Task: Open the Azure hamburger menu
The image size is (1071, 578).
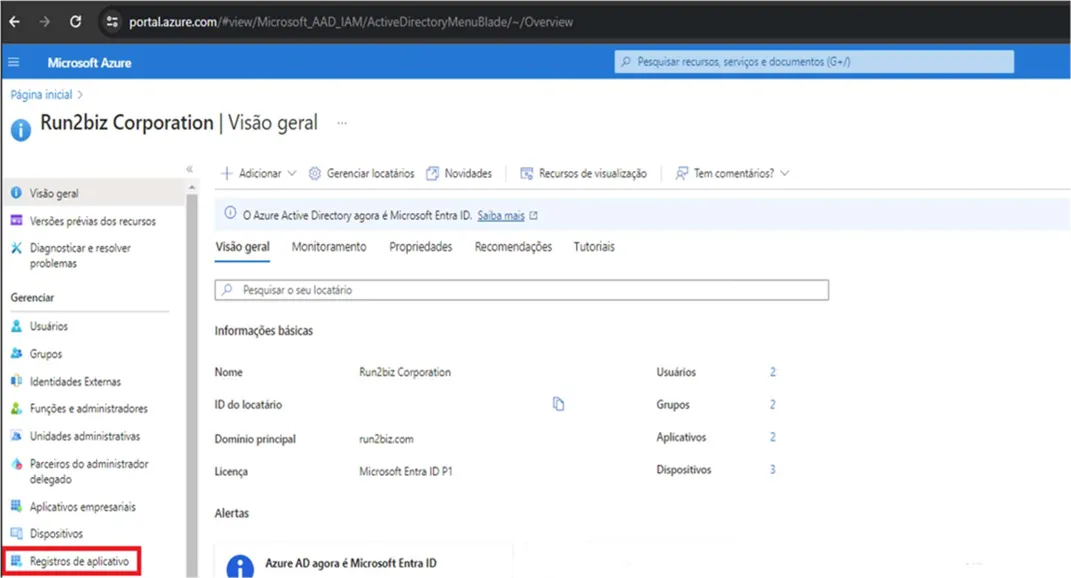Action: [x=14, y=62]
